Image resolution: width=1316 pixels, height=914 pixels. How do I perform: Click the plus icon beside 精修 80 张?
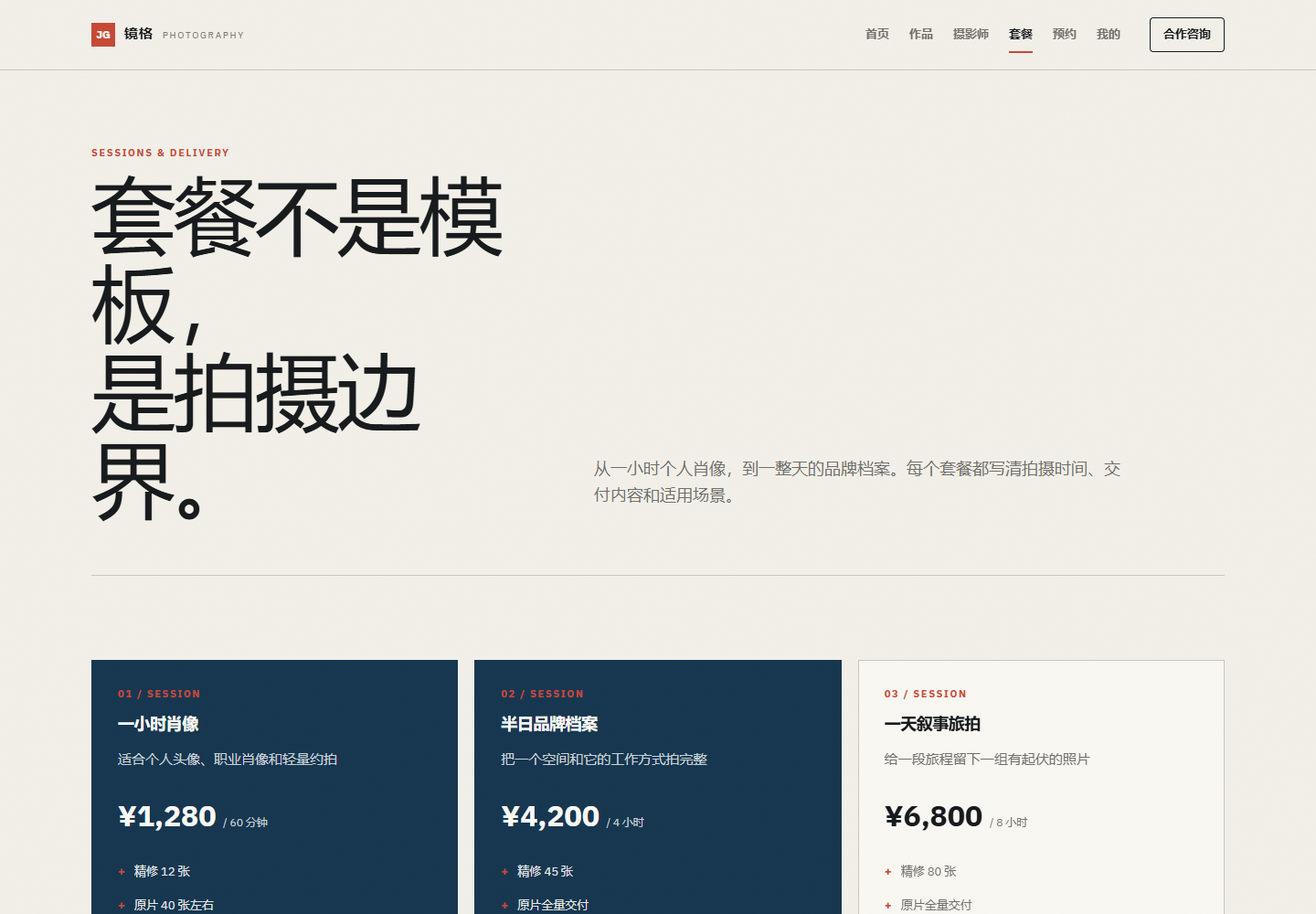click(x=887, y=872)
